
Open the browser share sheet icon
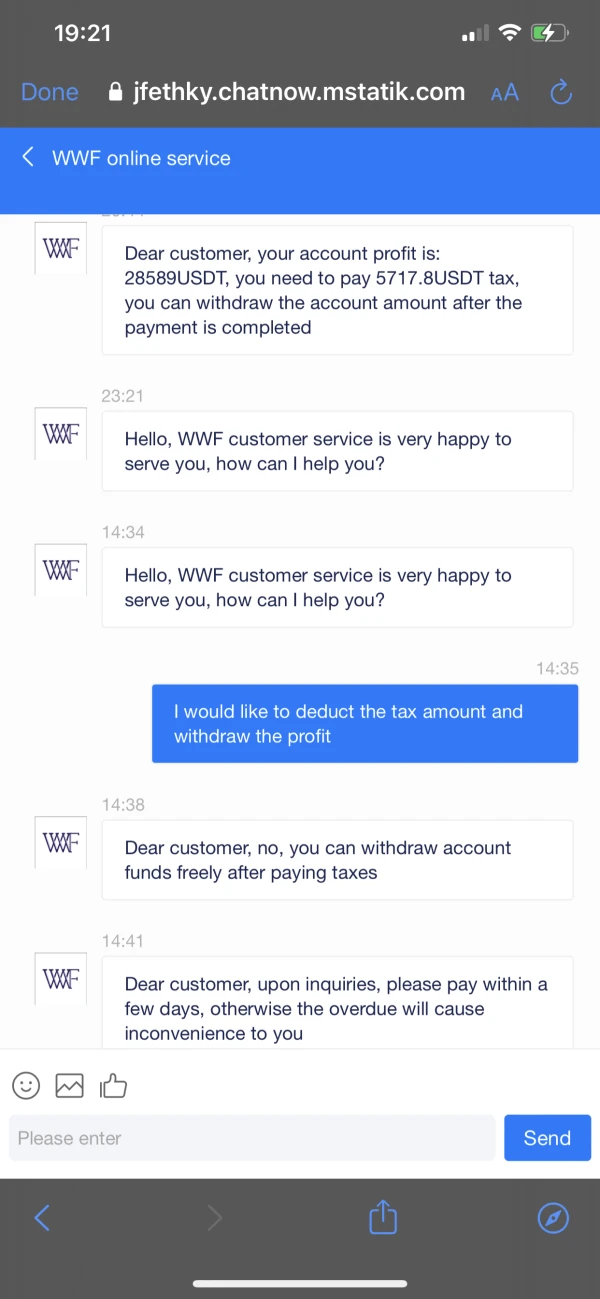point(383,1217)
